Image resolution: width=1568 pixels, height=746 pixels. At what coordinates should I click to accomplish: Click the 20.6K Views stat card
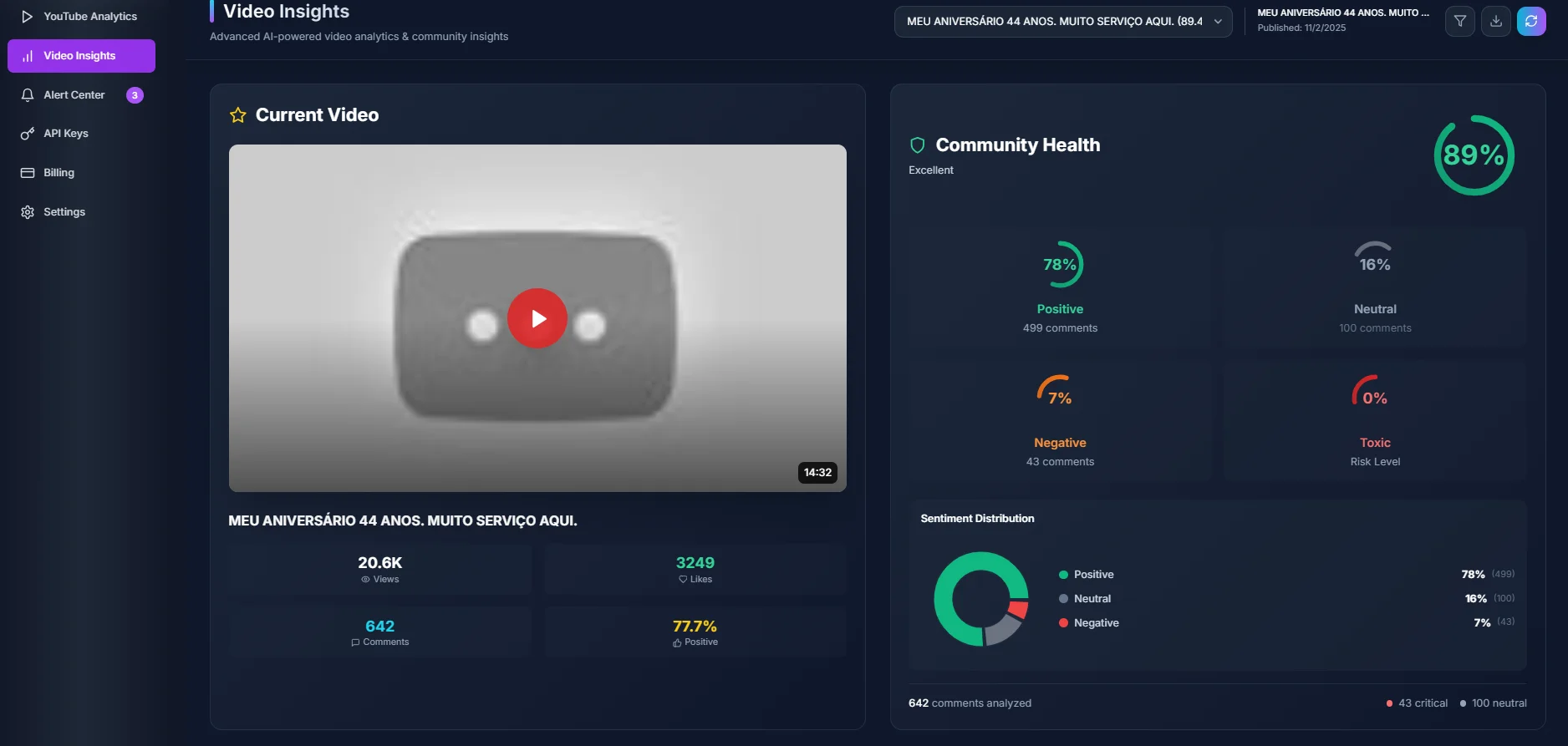click(380, 569)
